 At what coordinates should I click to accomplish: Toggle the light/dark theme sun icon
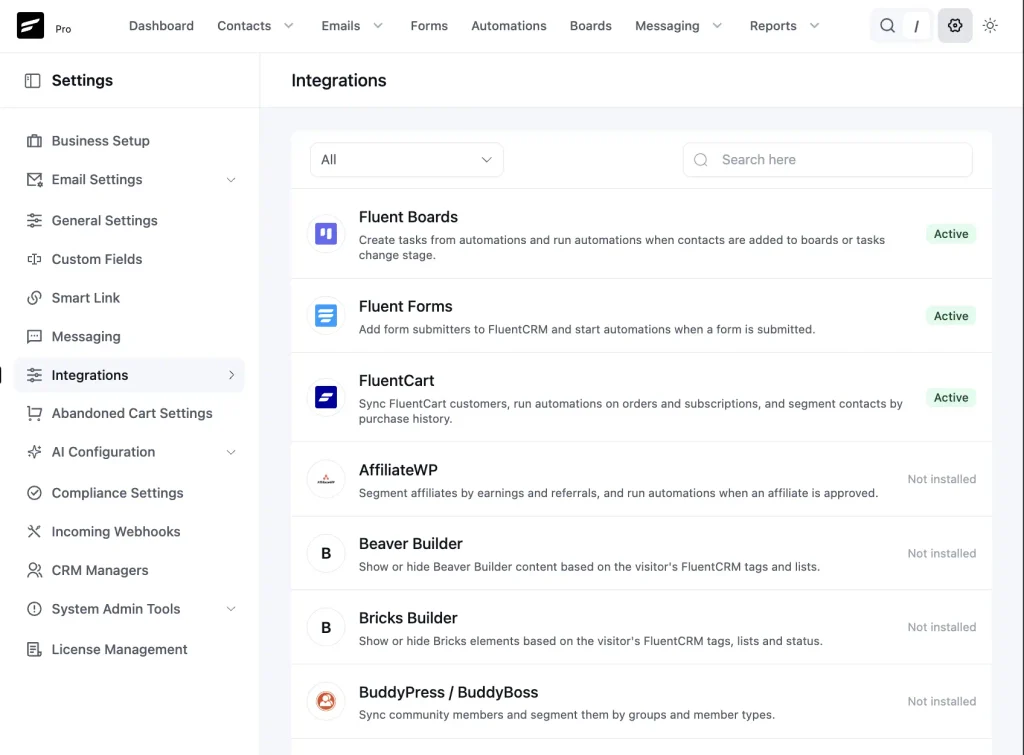(x=990, y=25)
